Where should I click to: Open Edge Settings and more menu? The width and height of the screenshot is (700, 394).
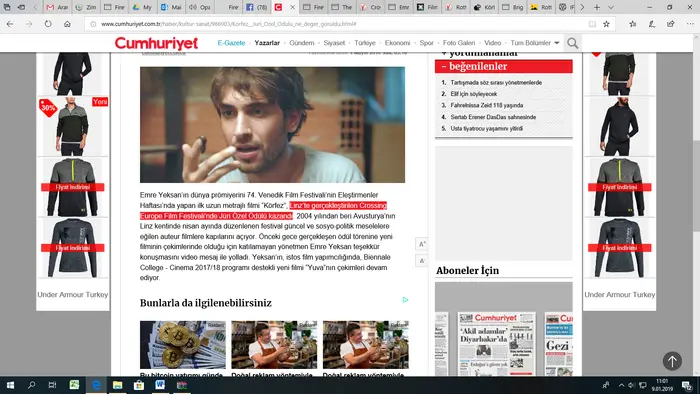click(x=690, y=24)
